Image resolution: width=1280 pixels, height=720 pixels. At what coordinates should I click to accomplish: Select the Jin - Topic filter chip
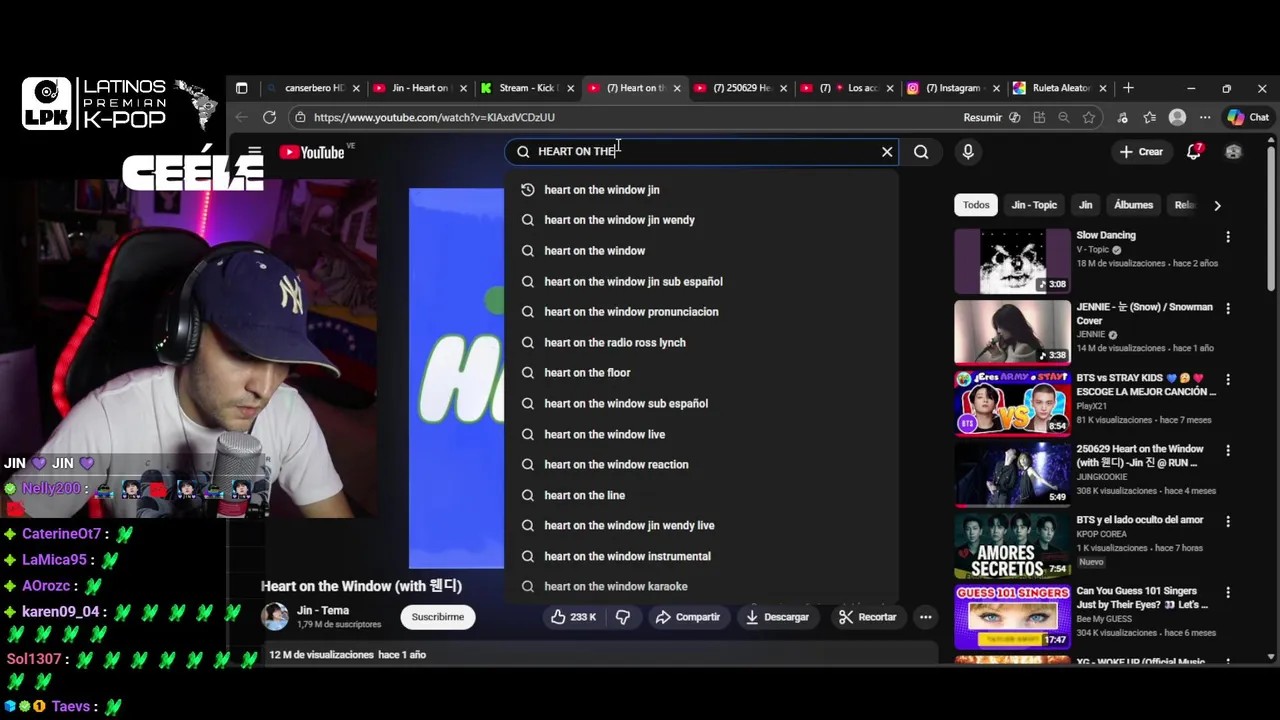coord(1034,205)
